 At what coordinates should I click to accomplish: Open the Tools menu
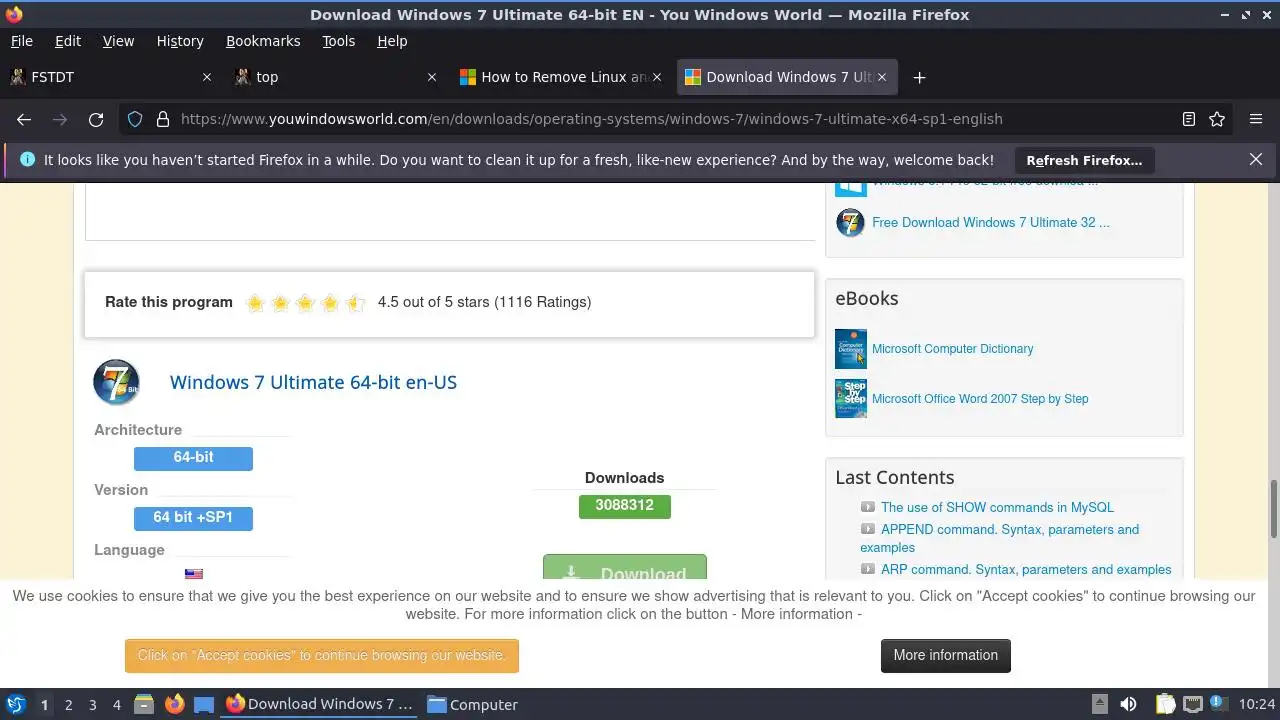(x=338, y=41)
